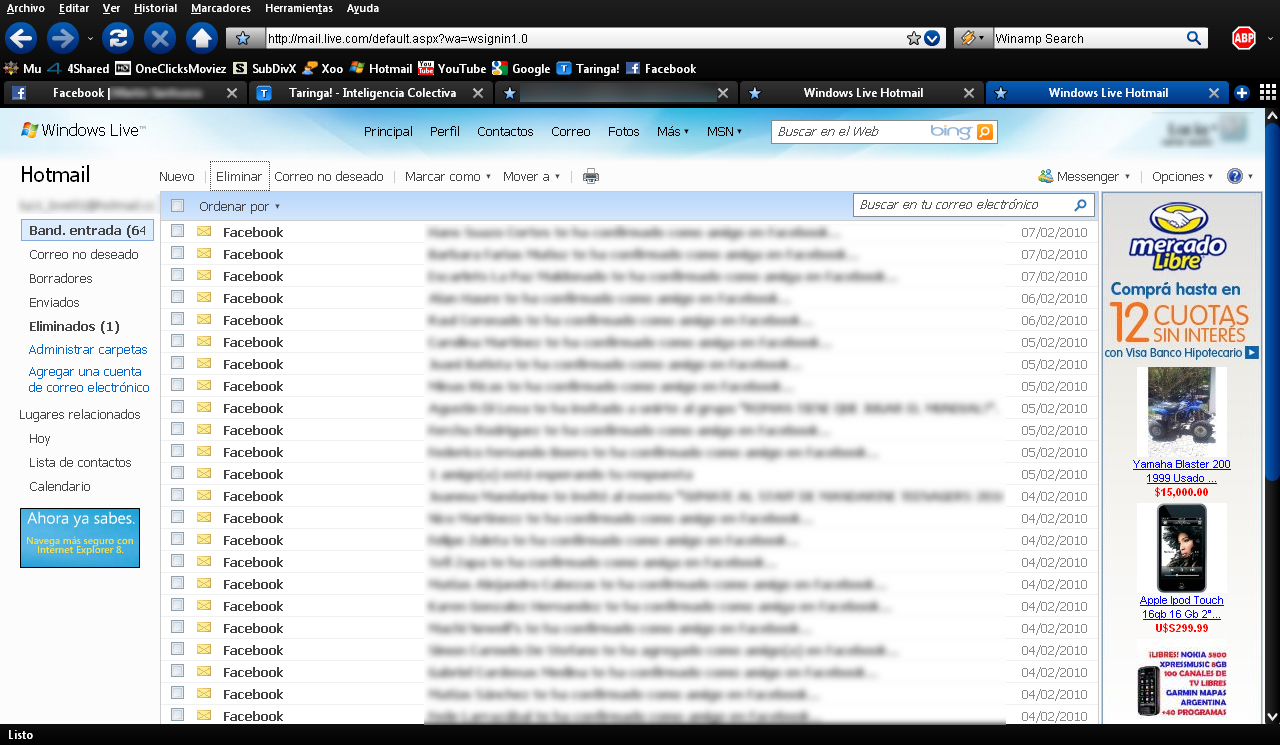The height and width of the screenshot is (745, 1280).
Task: Click the inbox search magnifier icon
Action: 1080,205
